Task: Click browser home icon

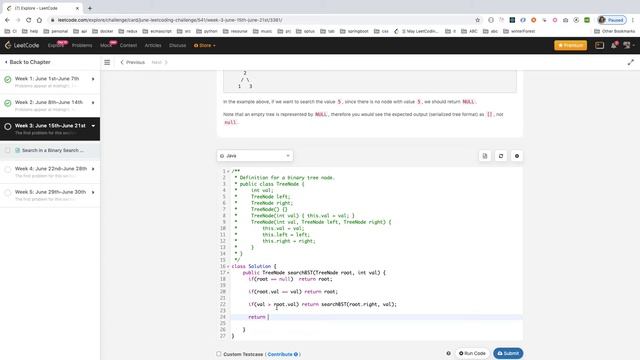Action: pos(39,20)
